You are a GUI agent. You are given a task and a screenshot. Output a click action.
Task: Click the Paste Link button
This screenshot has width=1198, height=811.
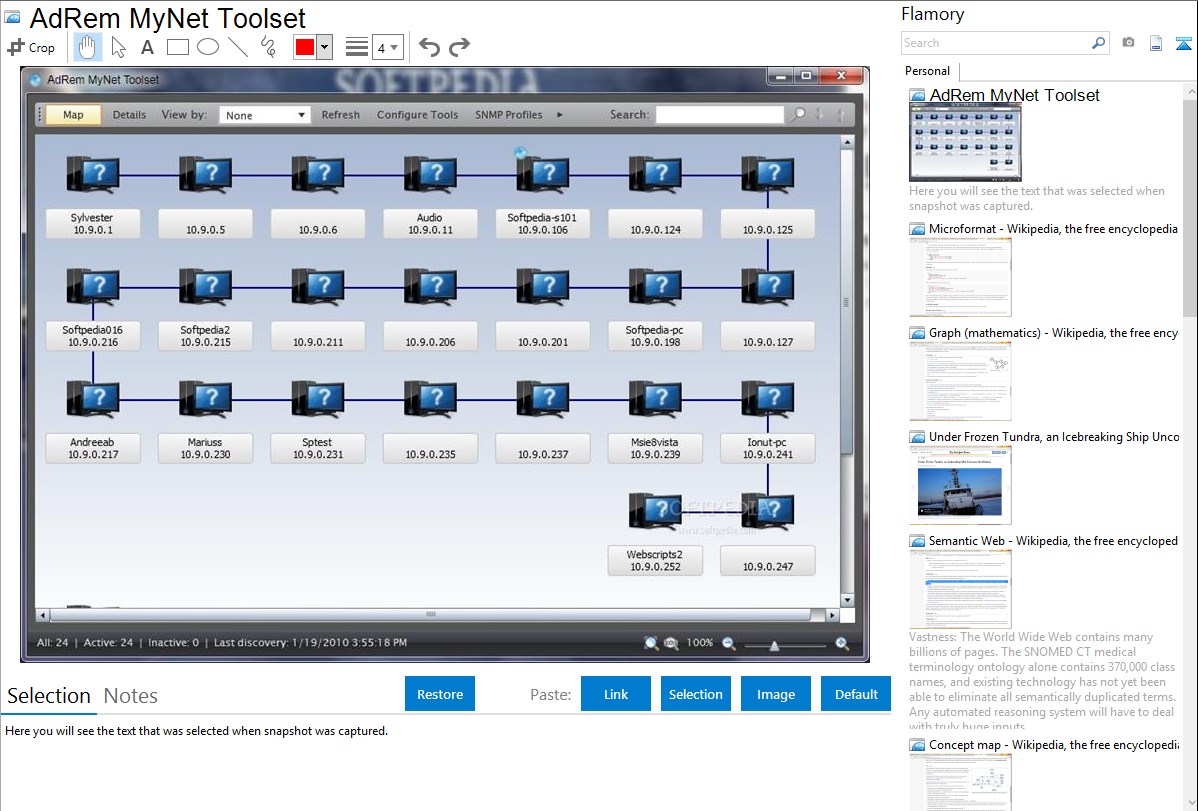point(616,694)
